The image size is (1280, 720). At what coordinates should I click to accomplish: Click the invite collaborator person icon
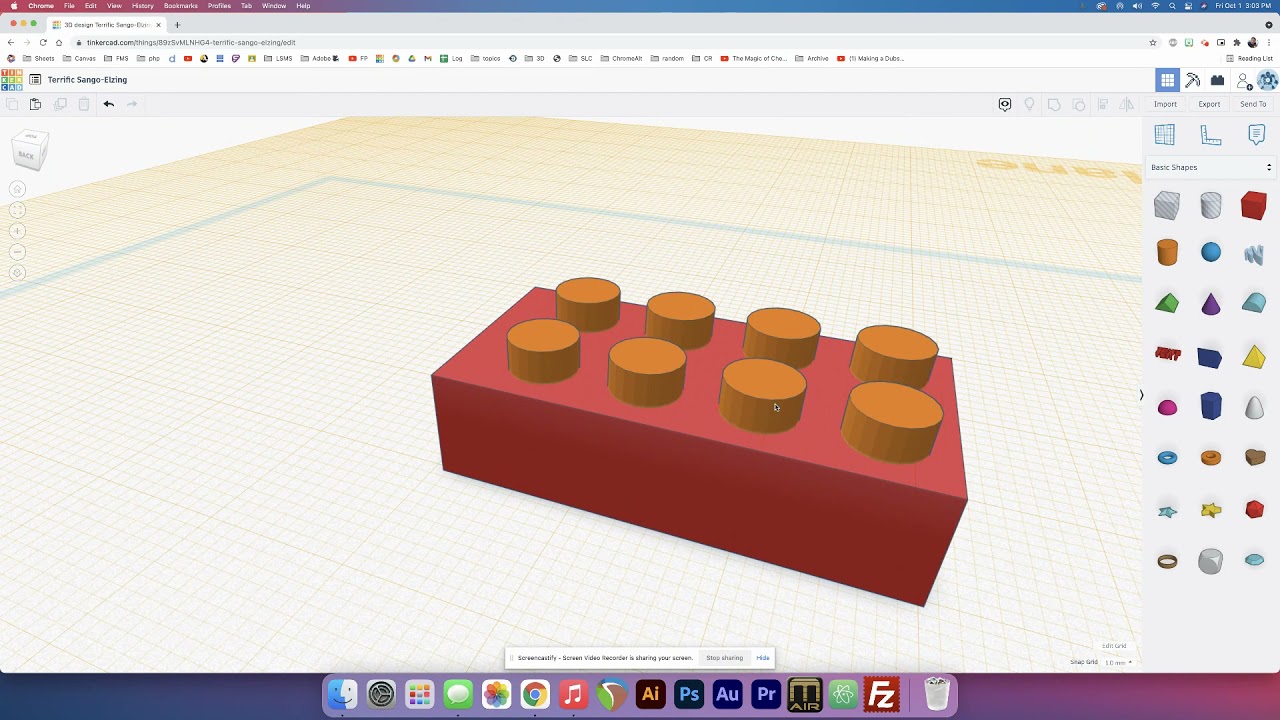pyautogui.click(x=1244, y=80)
